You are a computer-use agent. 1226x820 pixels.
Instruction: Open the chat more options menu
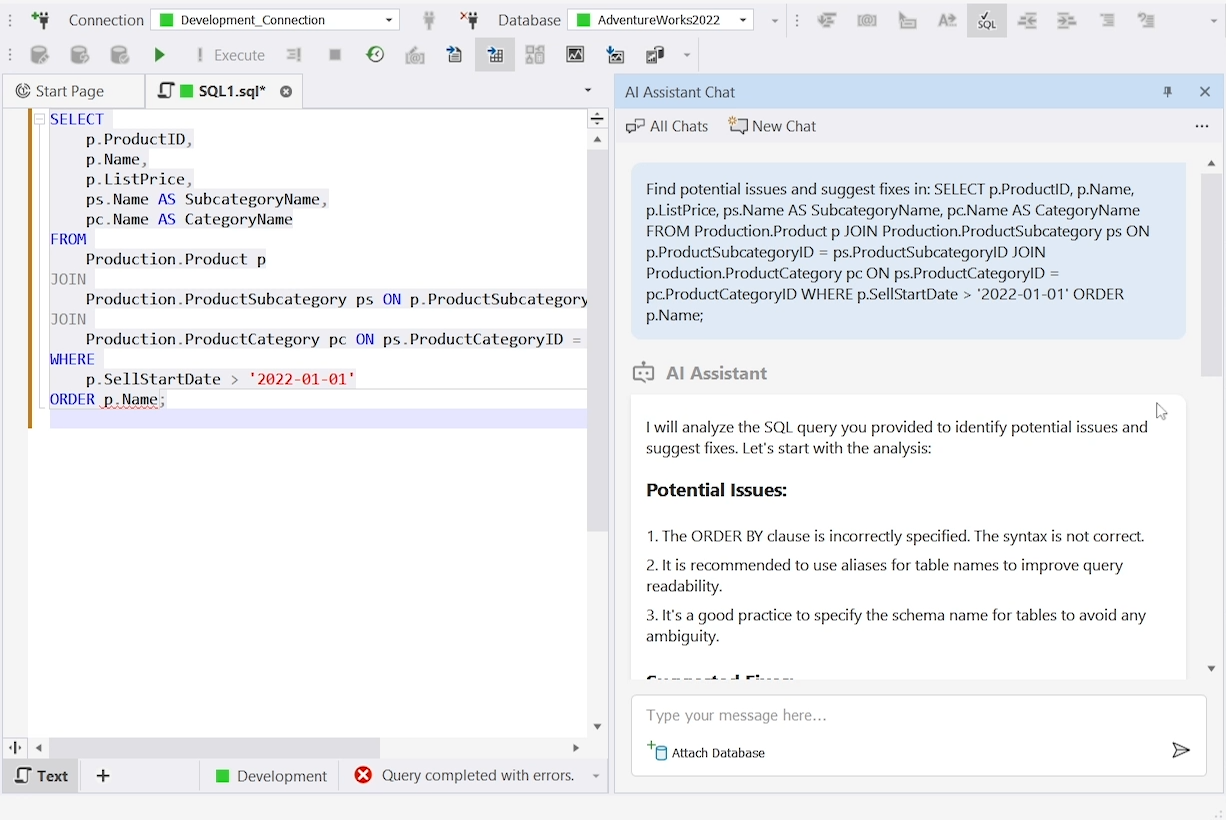pos(1202,126)
